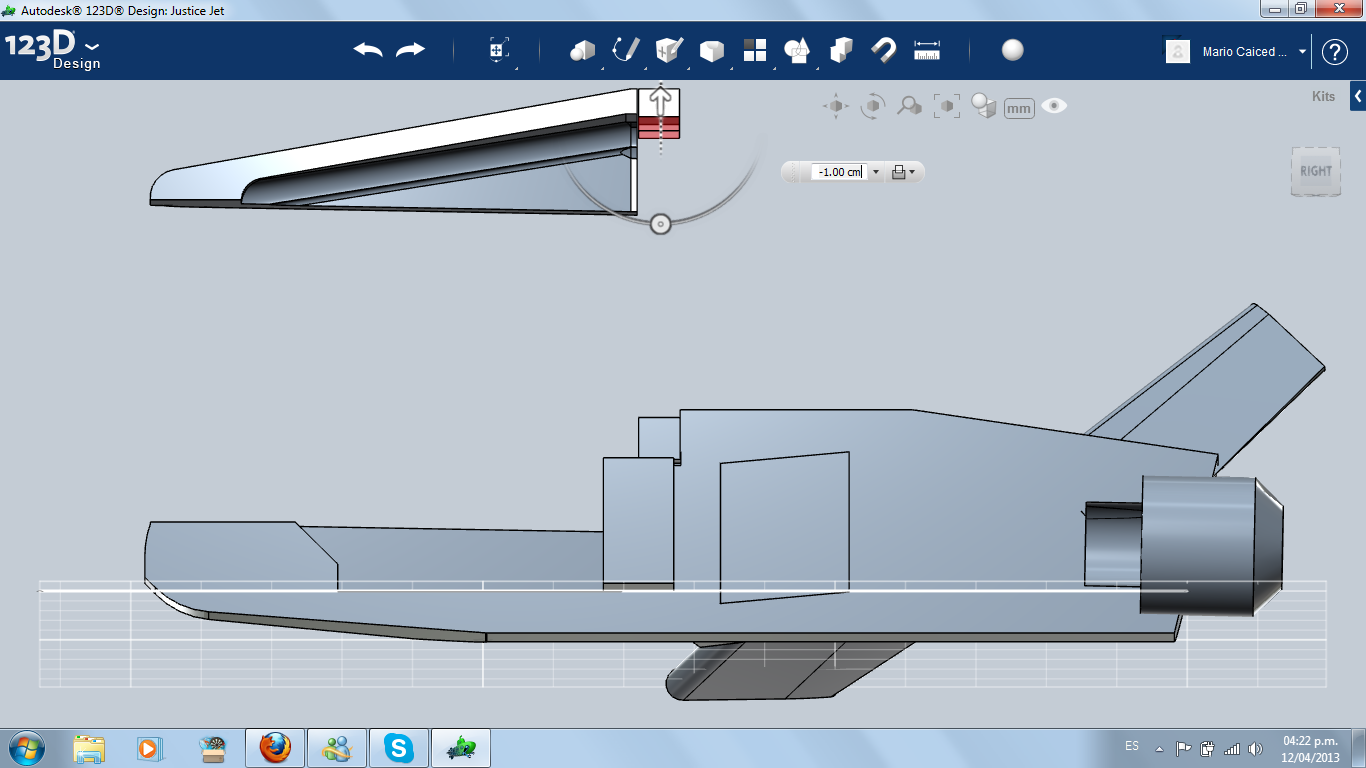This screenshot has height=768, width=1366.
Task: Expand the Kits side panel
Action: (x=1358, y=96)
